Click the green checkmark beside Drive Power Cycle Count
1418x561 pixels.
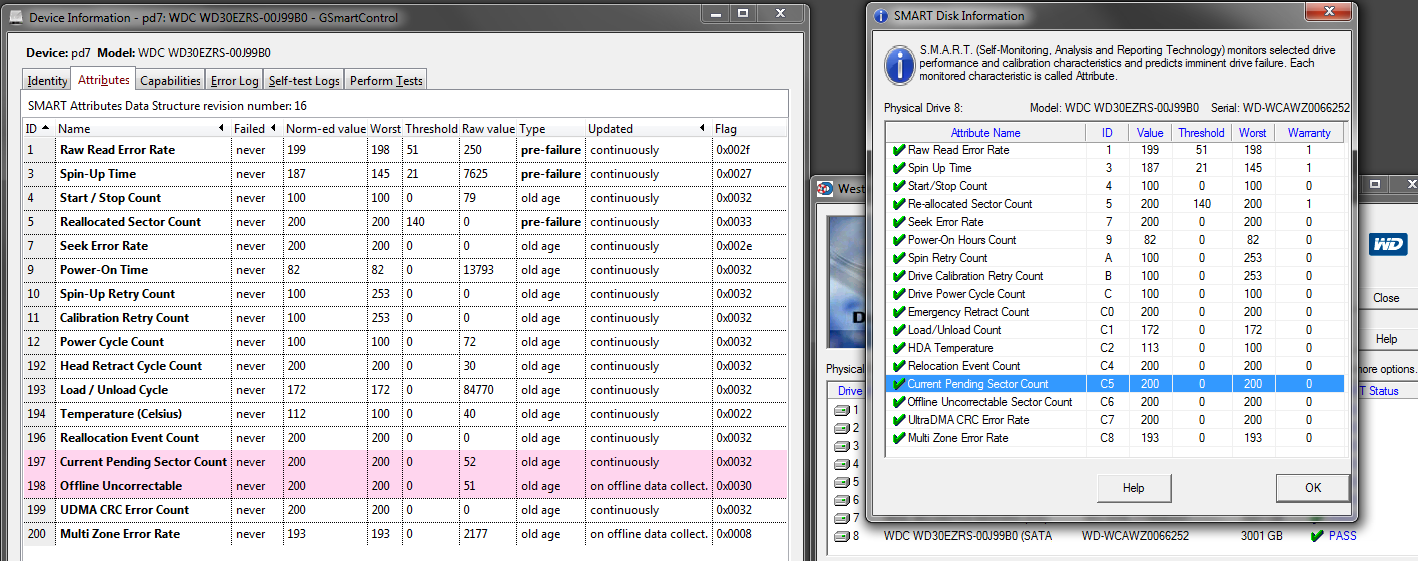(x=899, y=294)
